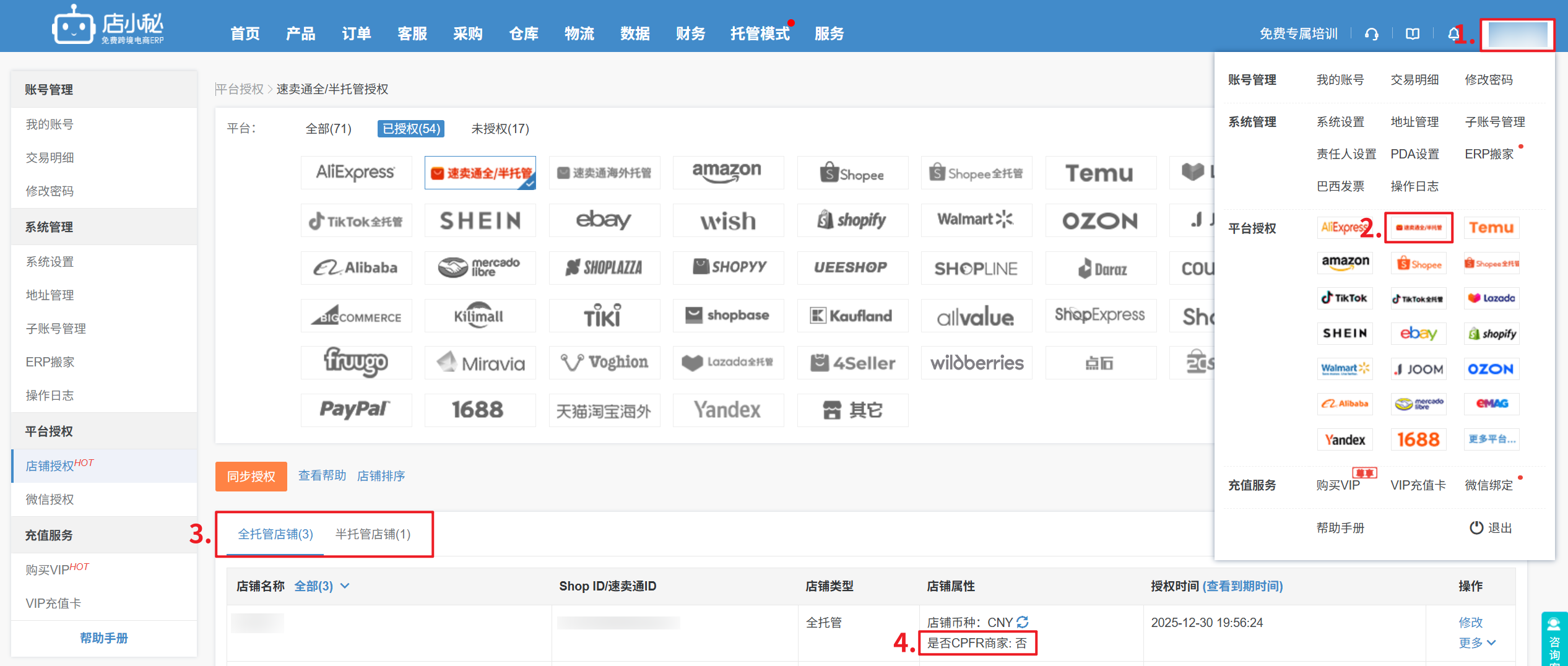Pick the SHEIN logo in dropdown panel
1568x666 pixels.
1345,334
